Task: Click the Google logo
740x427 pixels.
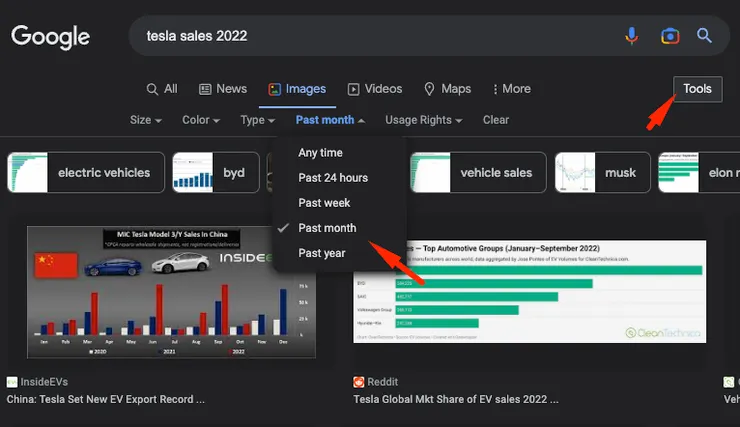Action: click(50, 37)
